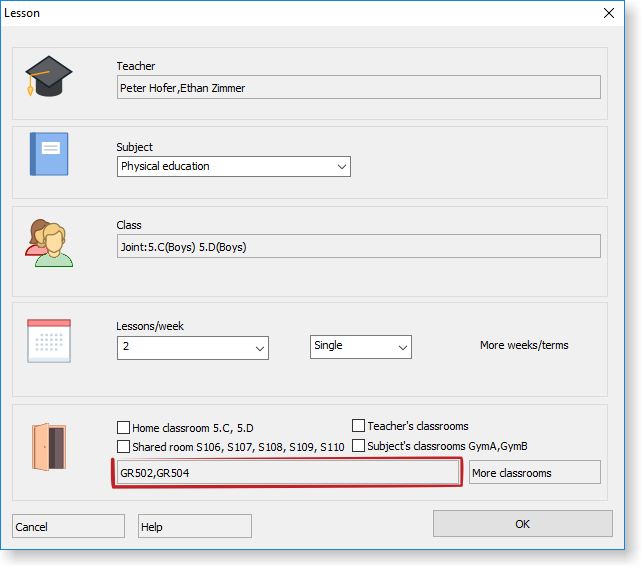The width and height of the screenshot is (642, 567).
Task: Select the classroom field showing GR502,GR504
Action: [x=286, y=473]
